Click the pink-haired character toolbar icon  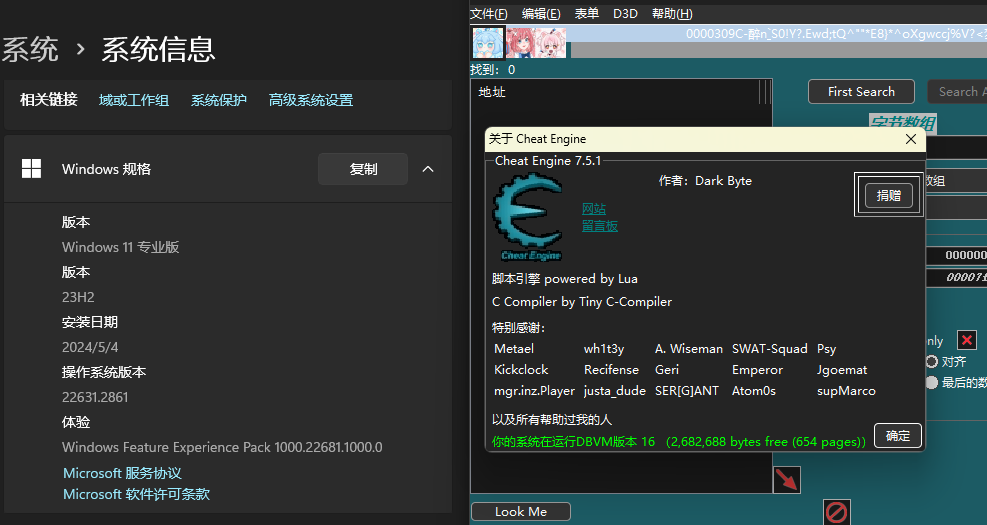(x=551, y=42)
